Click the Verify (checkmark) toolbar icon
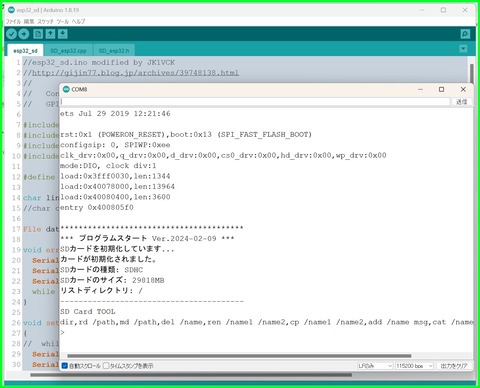The height and width of the screenshot is (388, 480). click(x=11, y=34)
